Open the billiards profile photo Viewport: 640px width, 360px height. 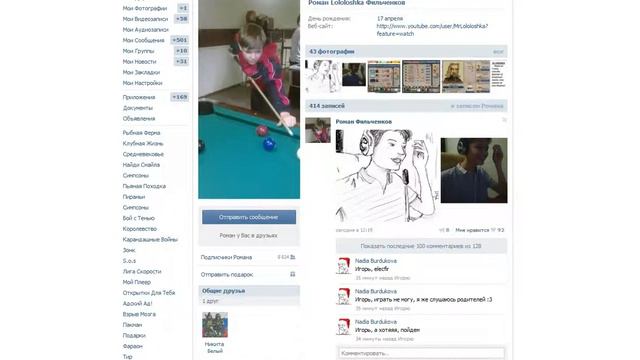249,99
